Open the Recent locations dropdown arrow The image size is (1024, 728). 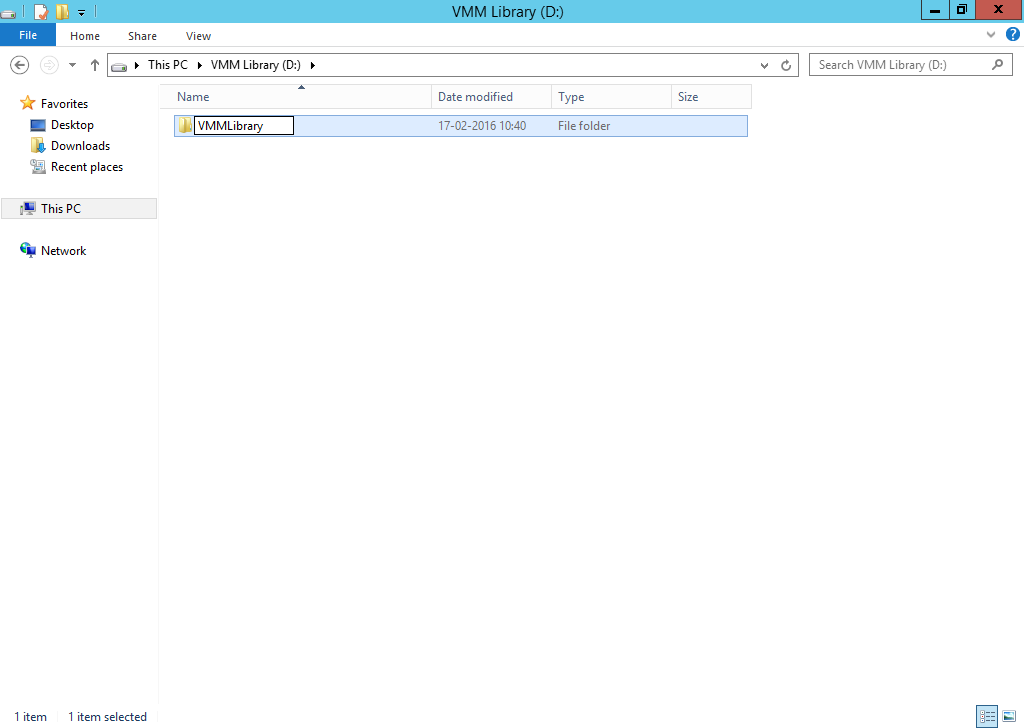(x=71, y=64)
